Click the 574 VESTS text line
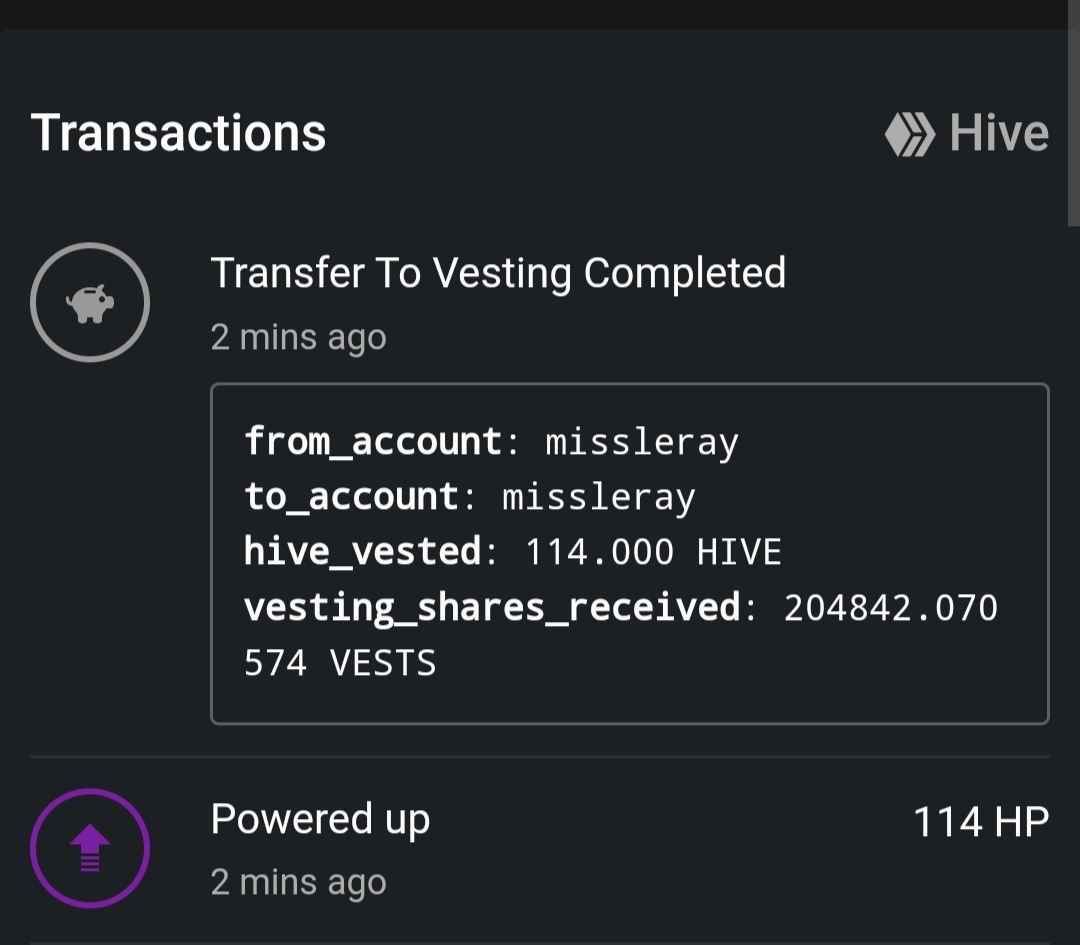Image resolution: width=1080 pixels, height=945 pixels. 340,663
